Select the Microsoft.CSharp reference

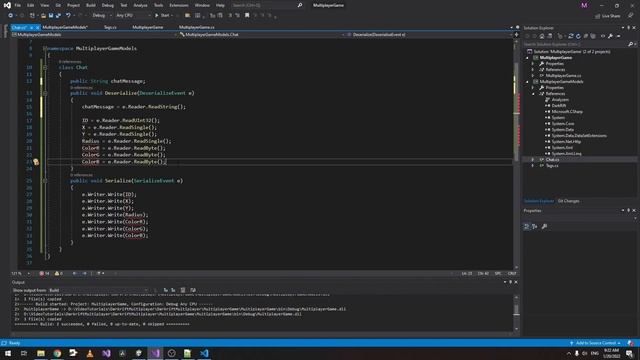tap(567, 111)
